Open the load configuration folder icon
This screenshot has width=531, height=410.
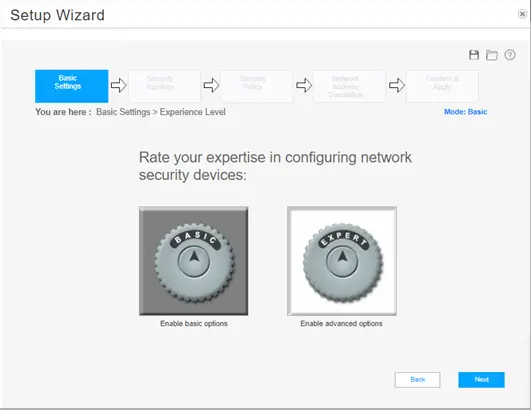point(492,55)
